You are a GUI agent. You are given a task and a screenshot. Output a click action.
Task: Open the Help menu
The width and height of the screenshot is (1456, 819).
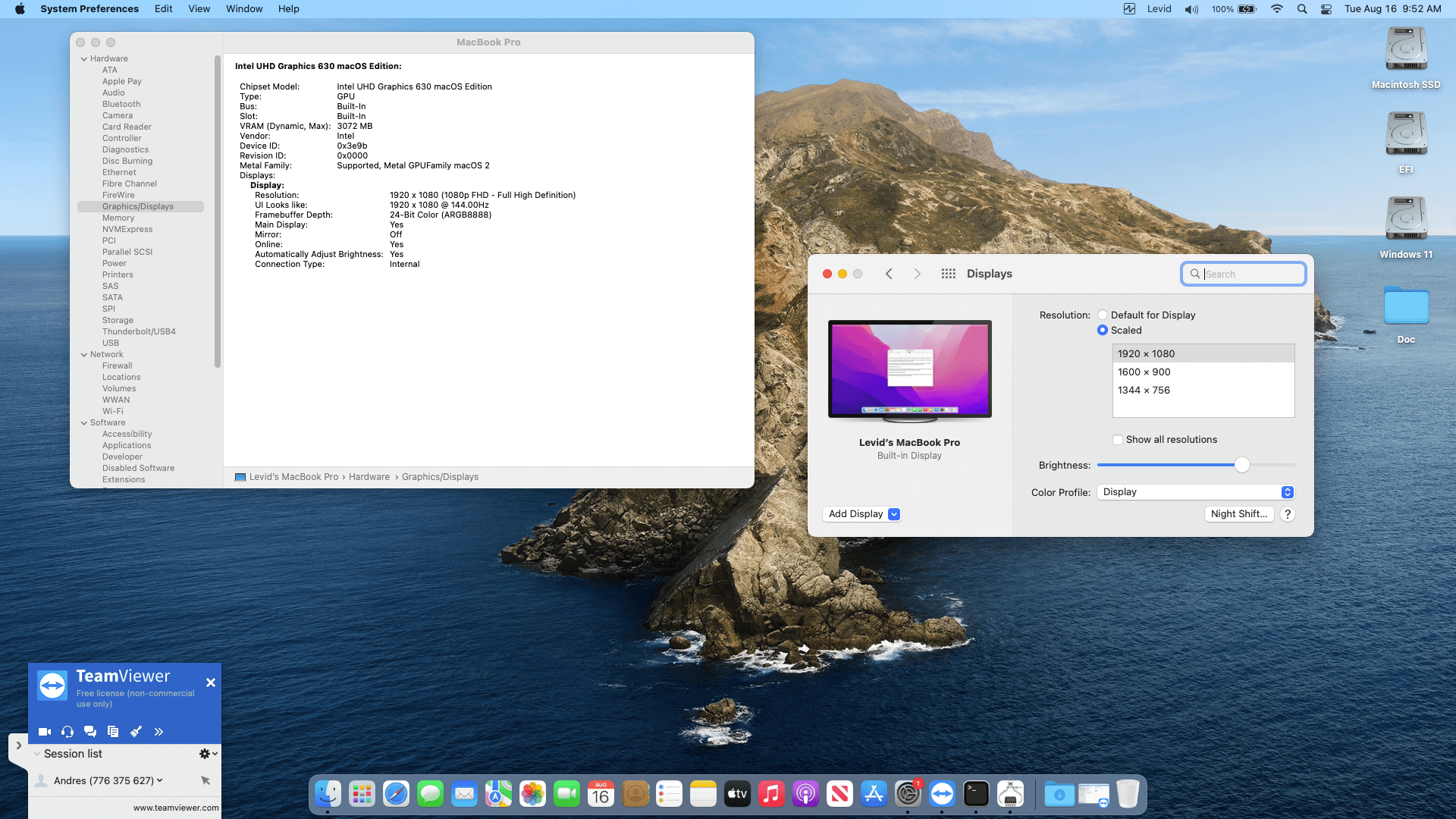pyautogui.click(x=288, y=9)
